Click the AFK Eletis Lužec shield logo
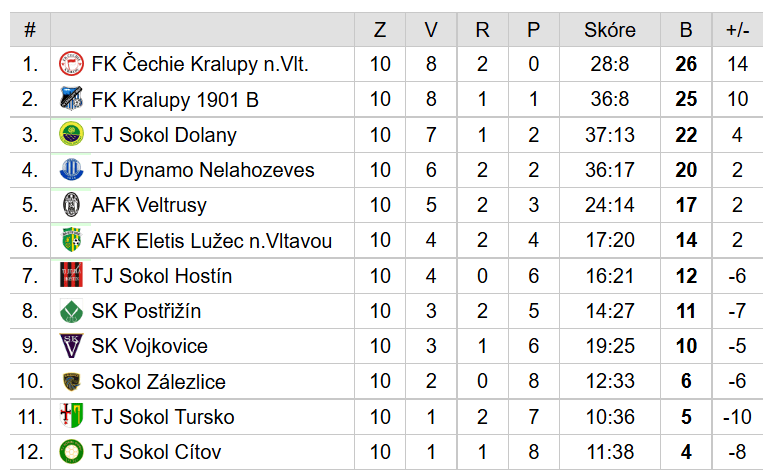Image resolution: width=772 pixels, height=476 pixels. [71, 240]
